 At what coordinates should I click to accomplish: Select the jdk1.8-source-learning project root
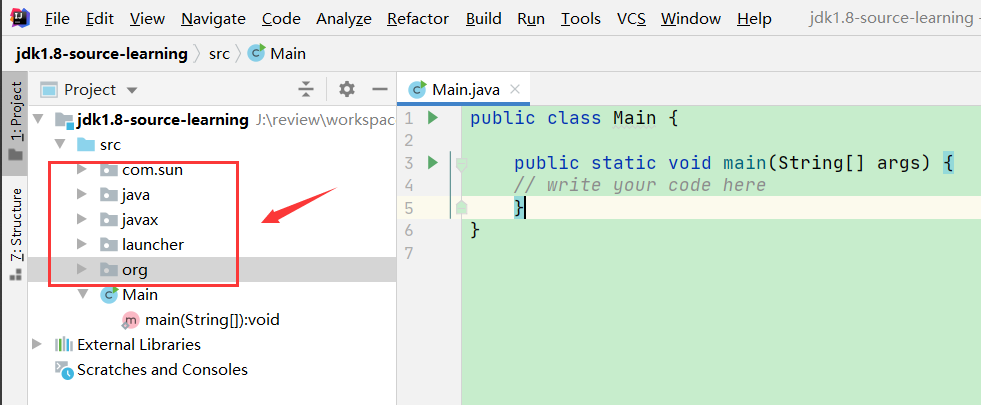click(x=163, y=120)
